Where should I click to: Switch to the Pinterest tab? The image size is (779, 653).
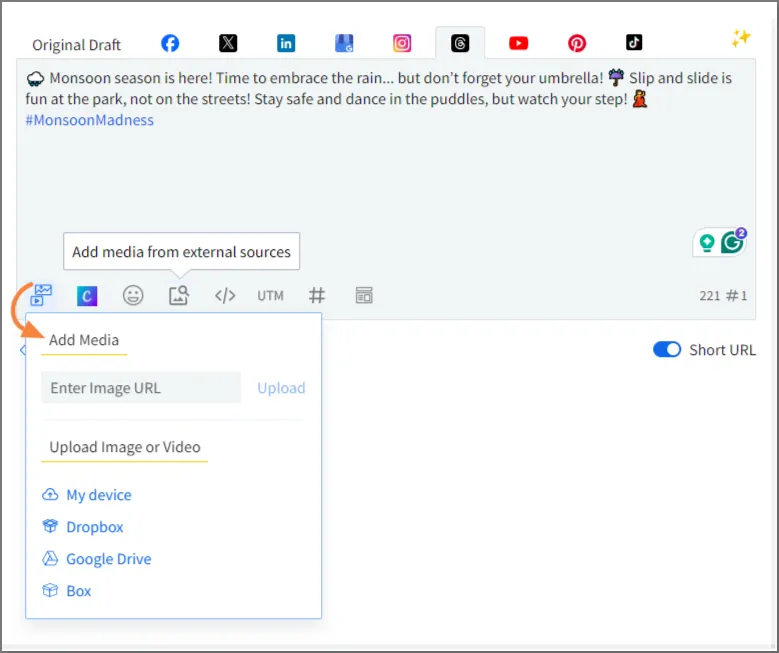(576, 43)
